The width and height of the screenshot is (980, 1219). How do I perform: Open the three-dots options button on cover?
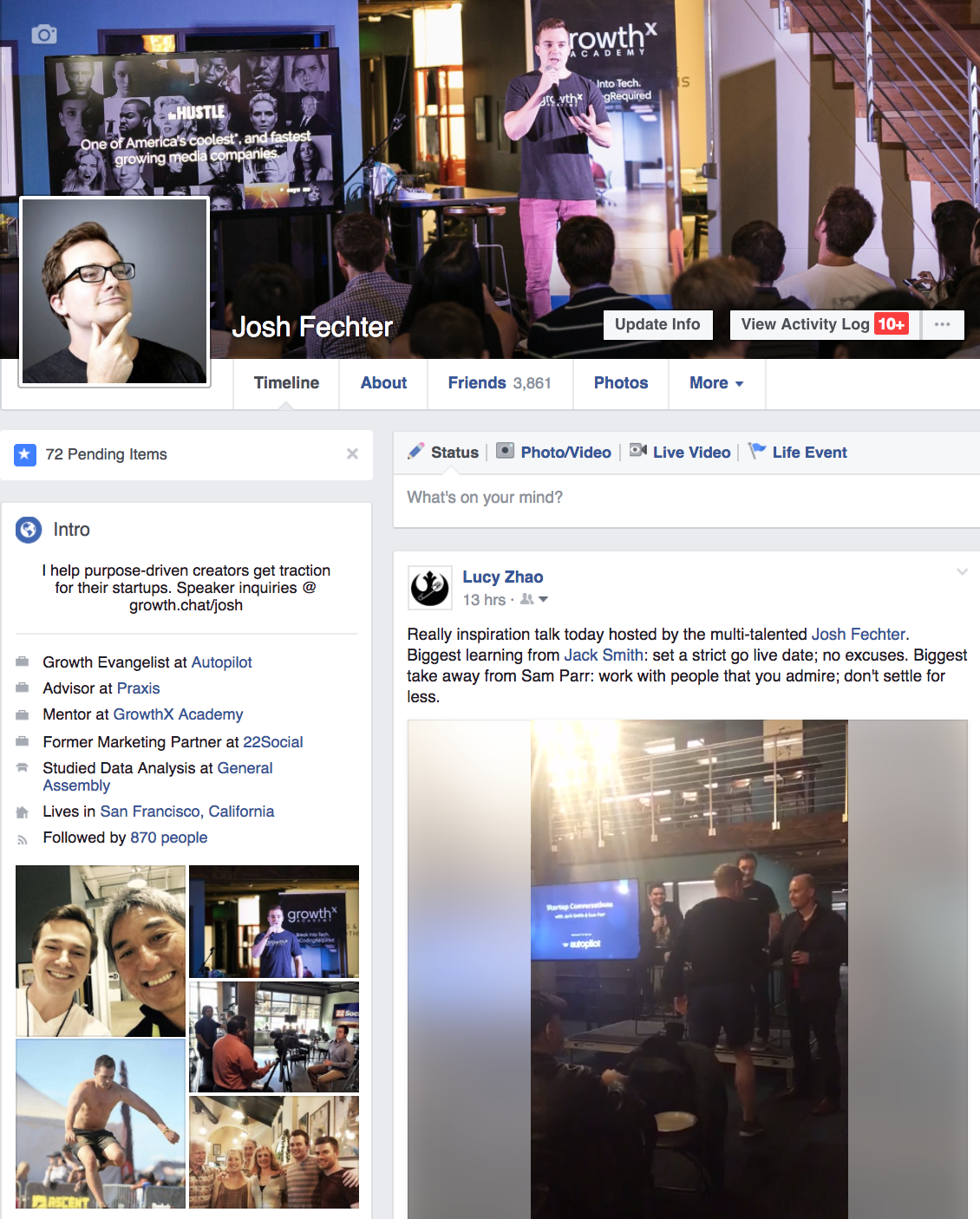943,324
